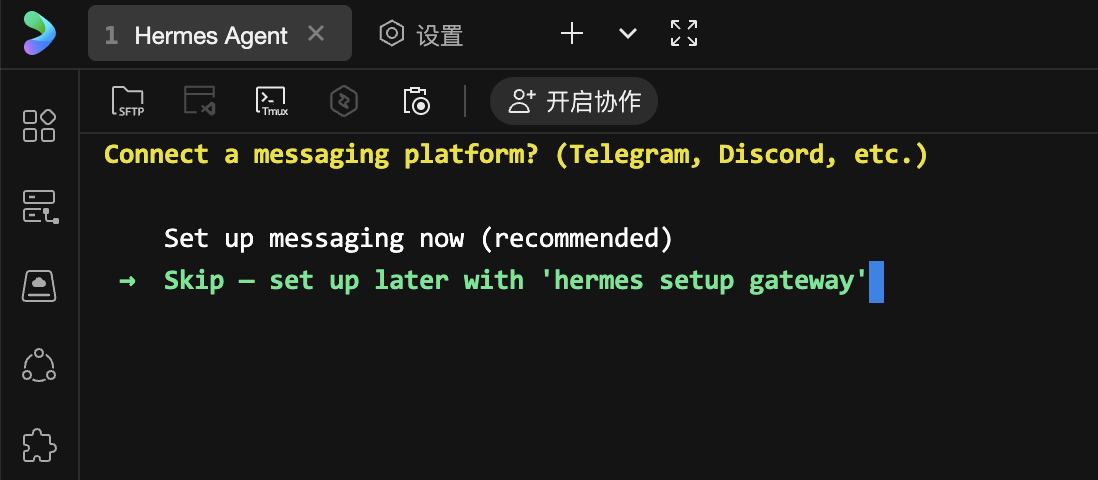Toggle fullscreen mode with expand icon
This screenshot has width=1098, height=480.
click(684, 33)
